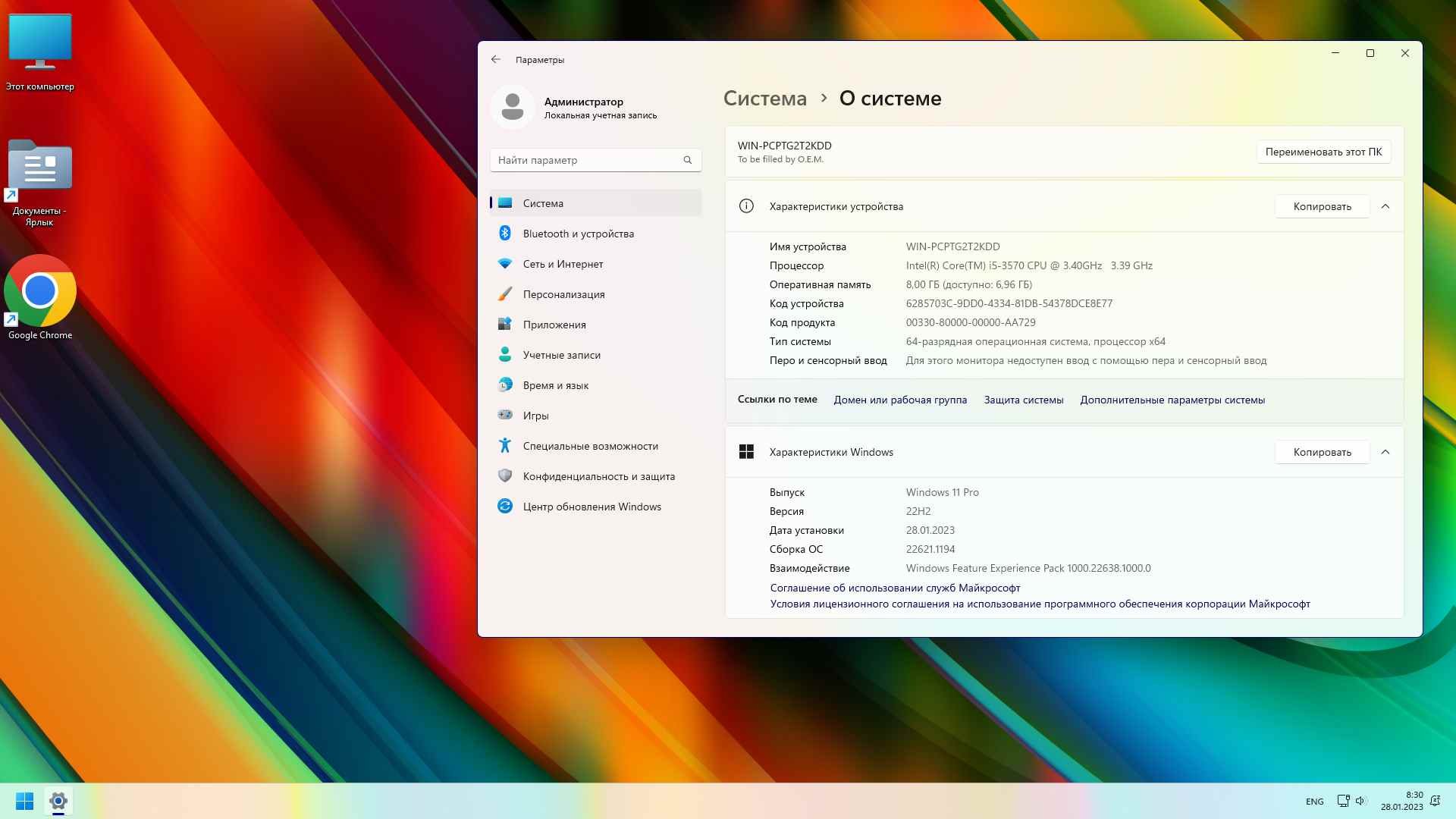Image resolution: width=1456 pixels, height=819 pixels.
Task: Open Центр обновления Windows
Action: tap(592, 506)
